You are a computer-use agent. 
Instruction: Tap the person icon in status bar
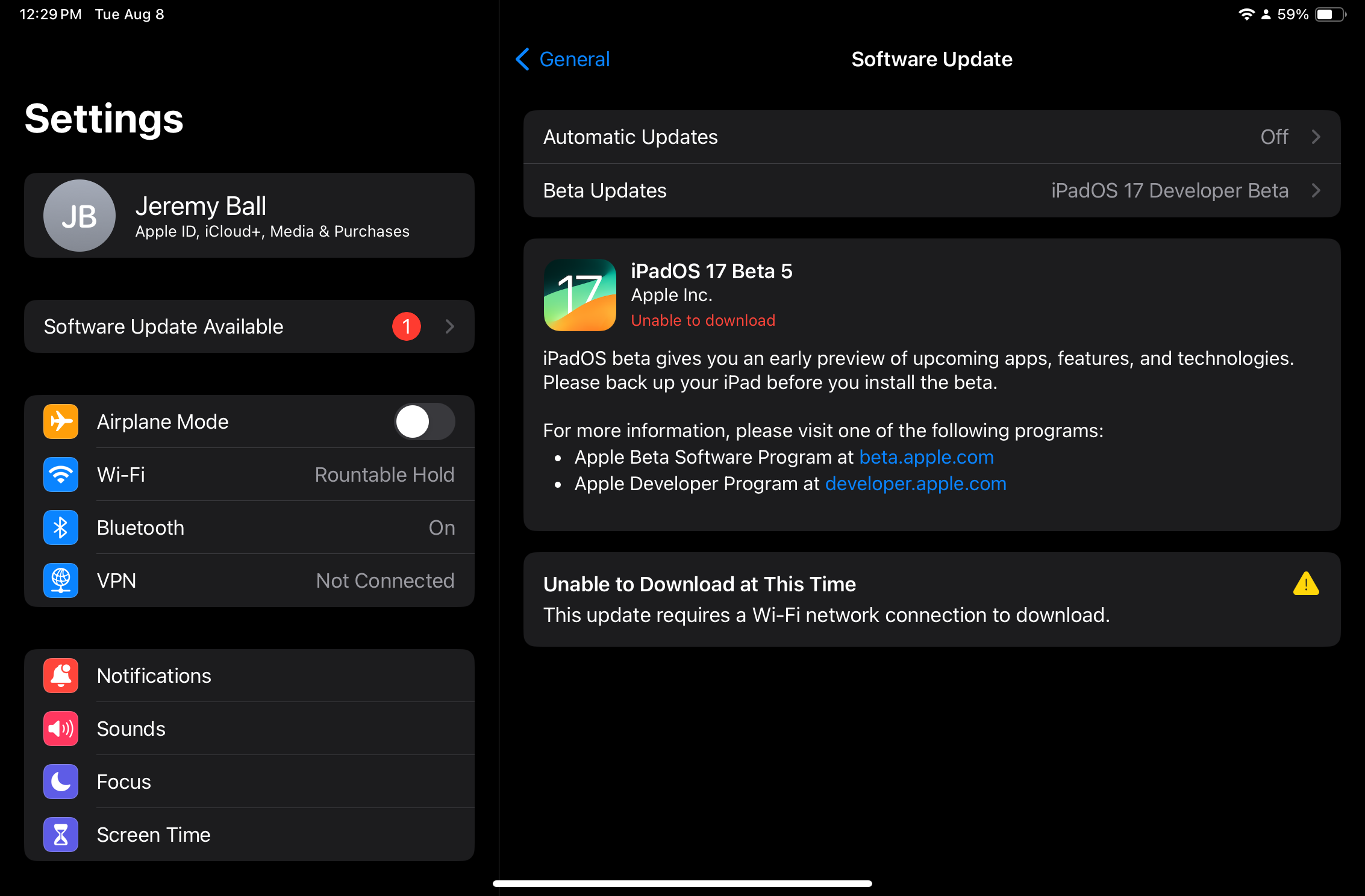tap(1266, 14)
